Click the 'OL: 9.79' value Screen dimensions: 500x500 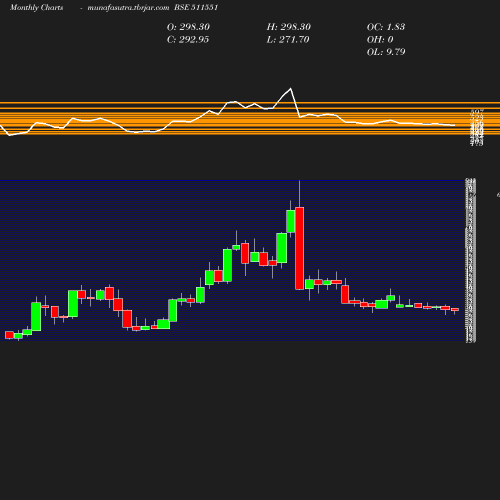click(x=386, y=52)
